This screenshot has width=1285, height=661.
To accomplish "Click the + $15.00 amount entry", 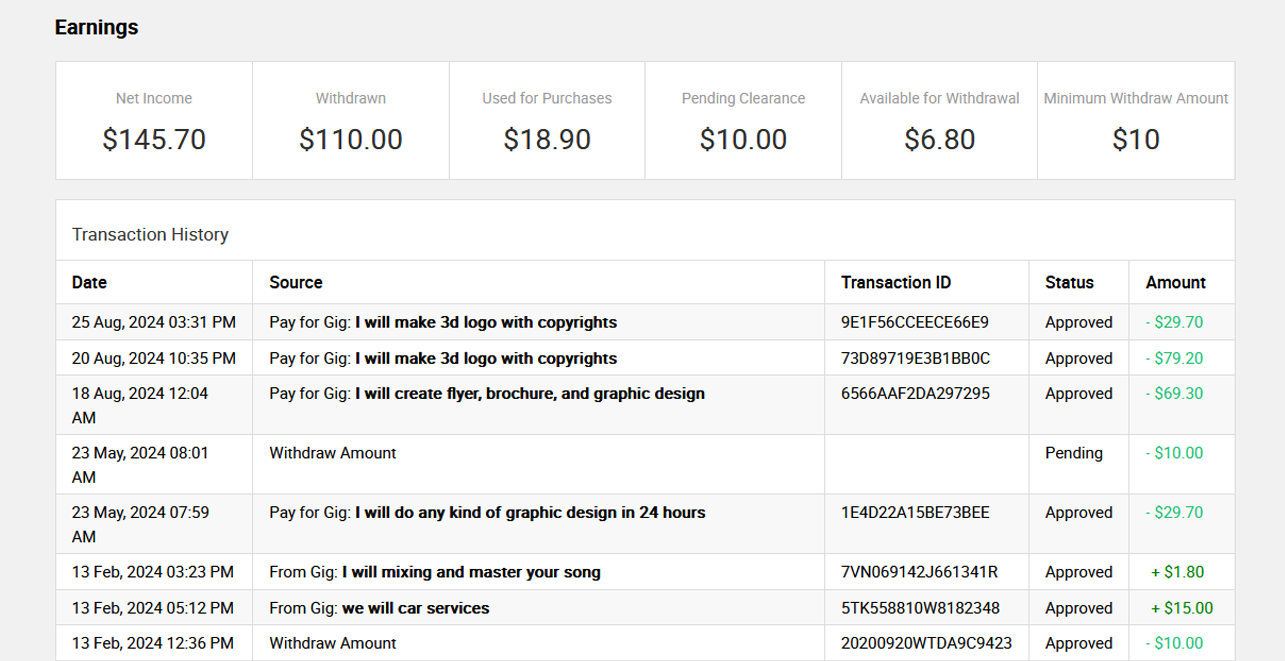I will pyautogui.click(x=1182, y=608).
